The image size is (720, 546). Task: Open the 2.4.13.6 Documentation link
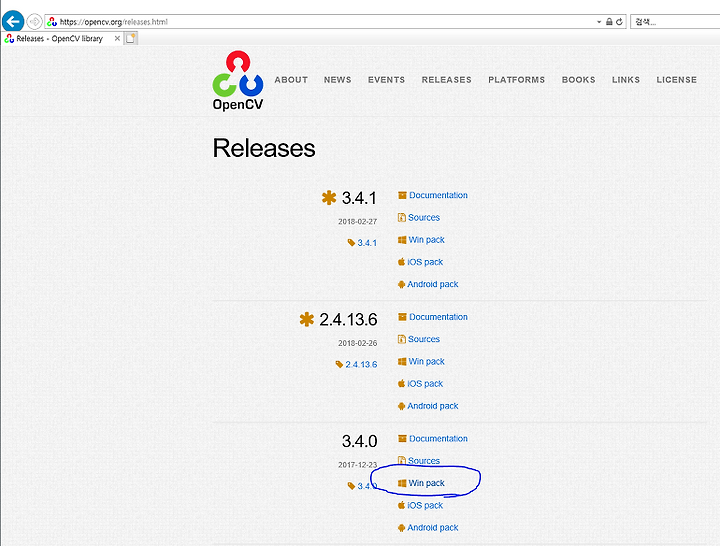click(439, 317)
